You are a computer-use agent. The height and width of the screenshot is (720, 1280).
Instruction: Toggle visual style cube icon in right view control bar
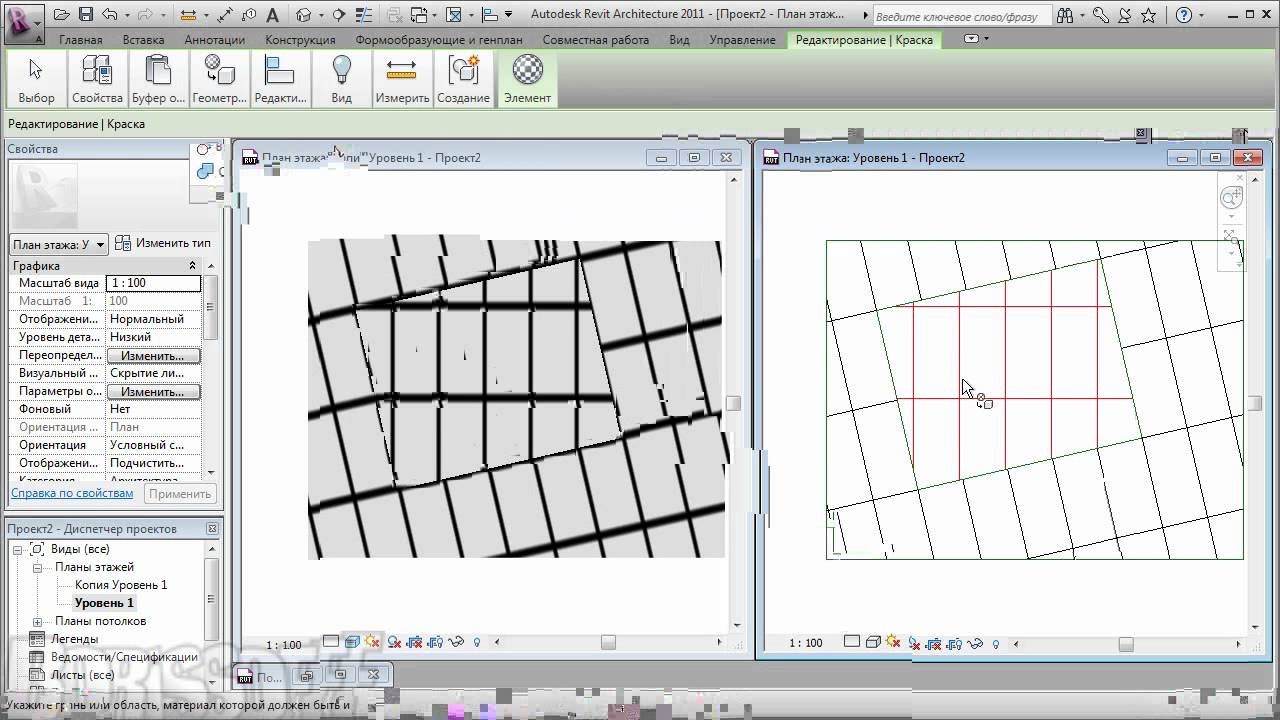[873, 641]
